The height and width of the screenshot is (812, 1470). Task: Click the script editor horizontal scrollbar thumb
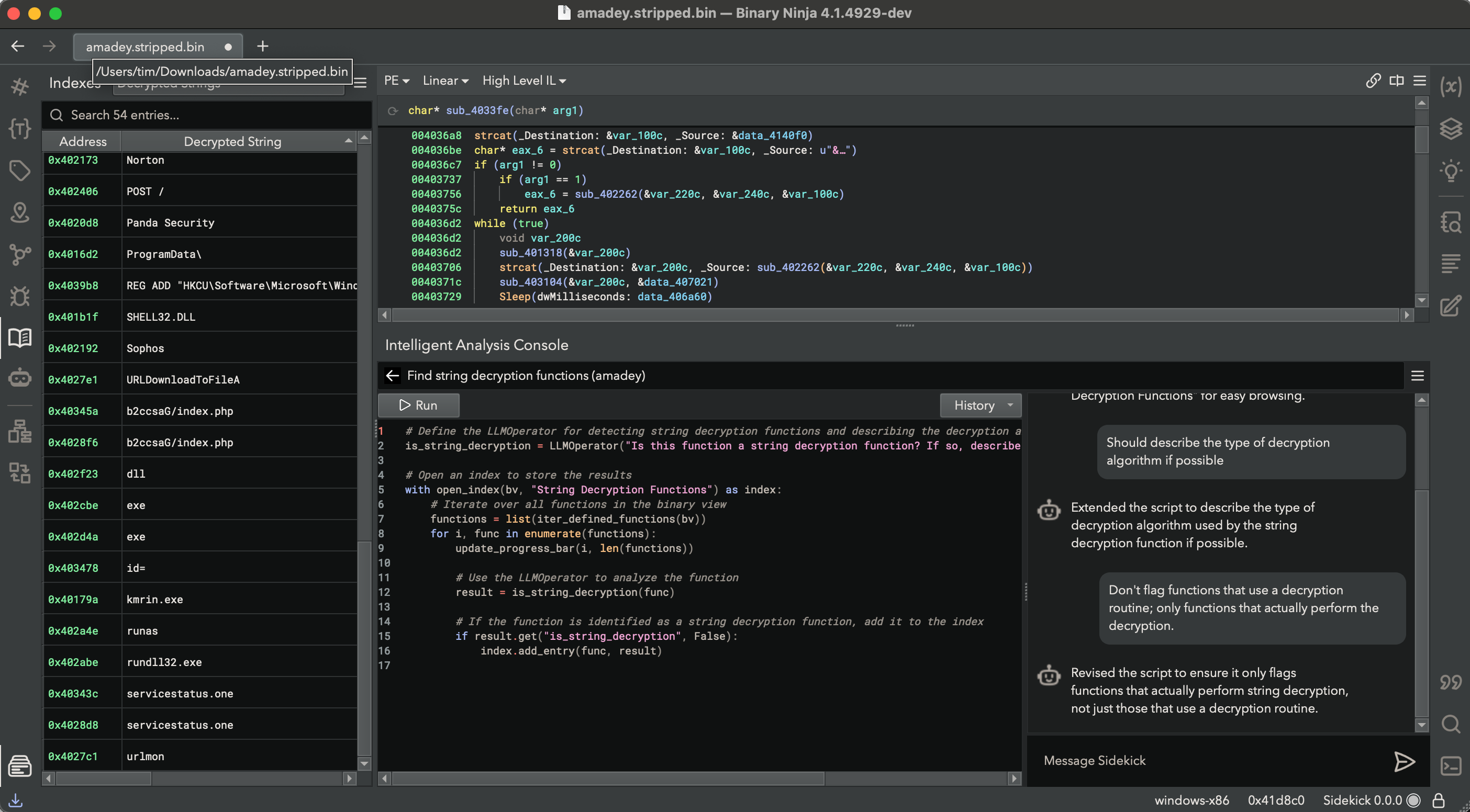pos(608,778)
